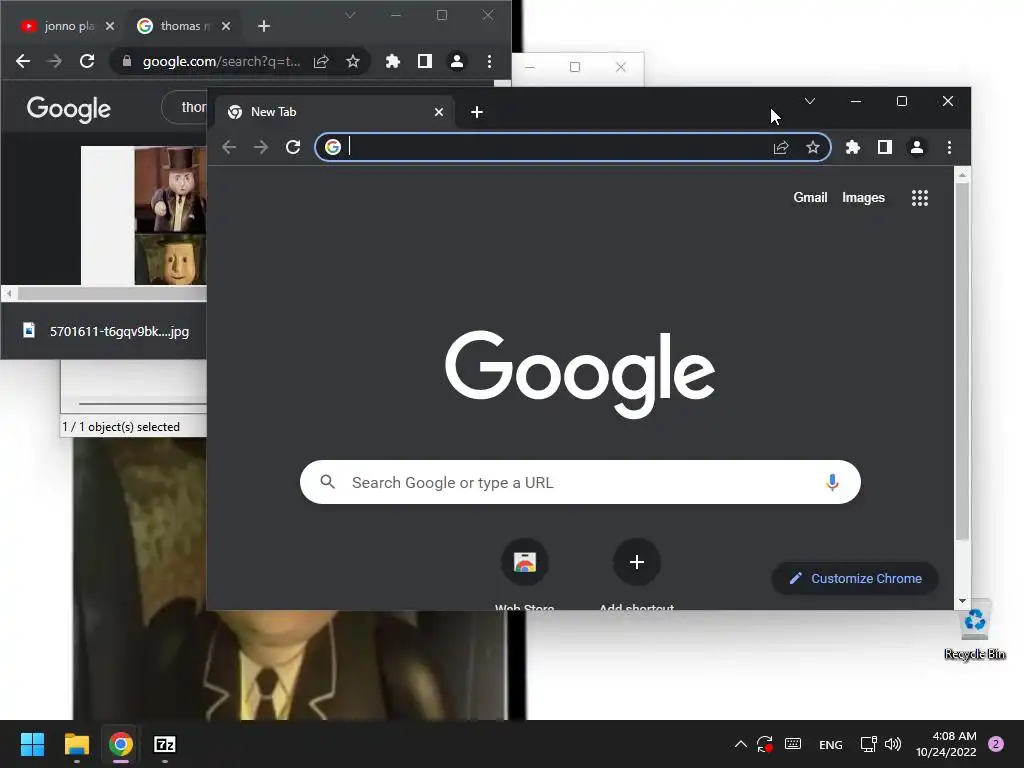Screen dimensions: 1024x768
Task: Expand tab search chevron in front window
Action: click(810, 101)
